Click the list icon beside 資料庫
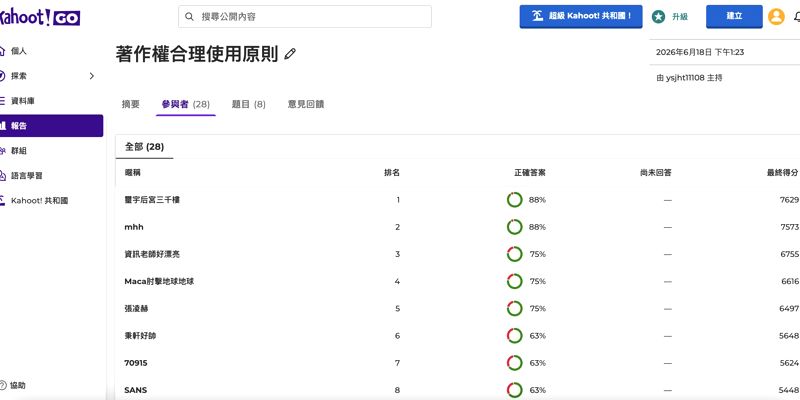Screen dimensions: 800x400 pyautogui.click(x=2, y=101)
